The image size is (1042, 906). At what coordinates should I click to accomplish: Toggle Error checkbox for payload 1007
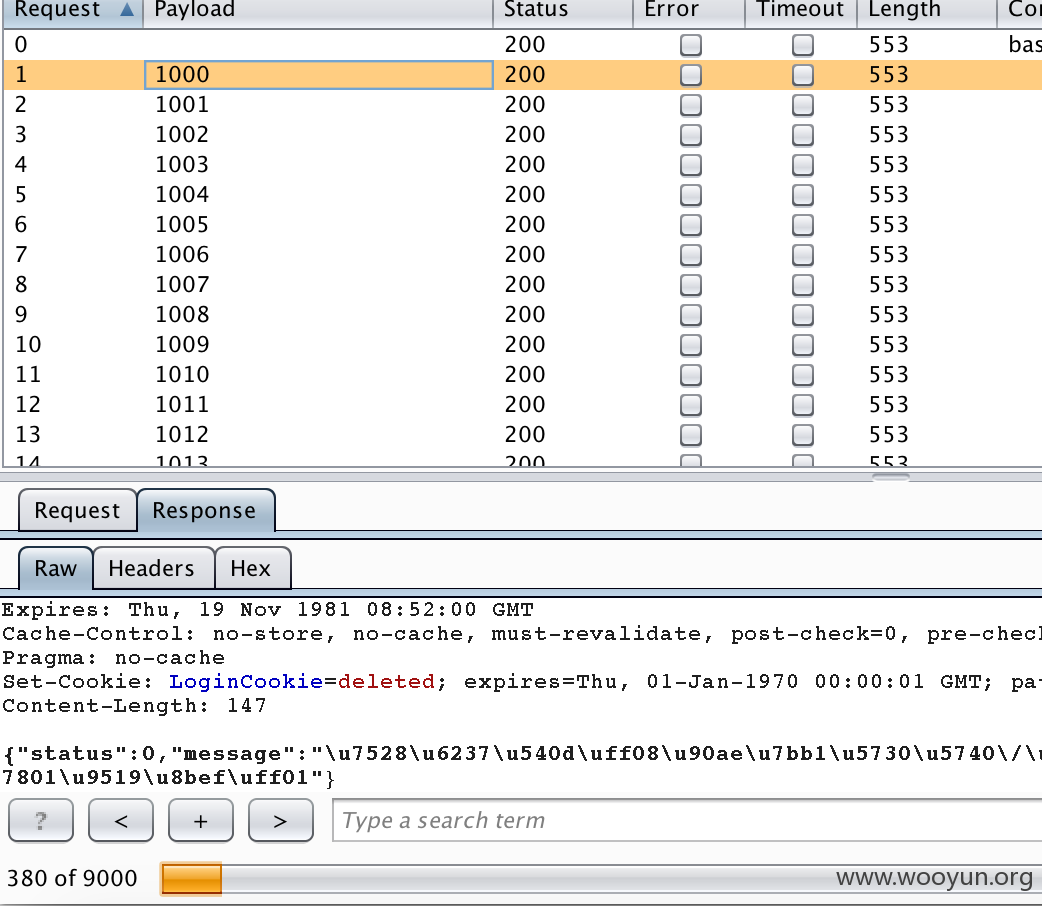point(690,285)
